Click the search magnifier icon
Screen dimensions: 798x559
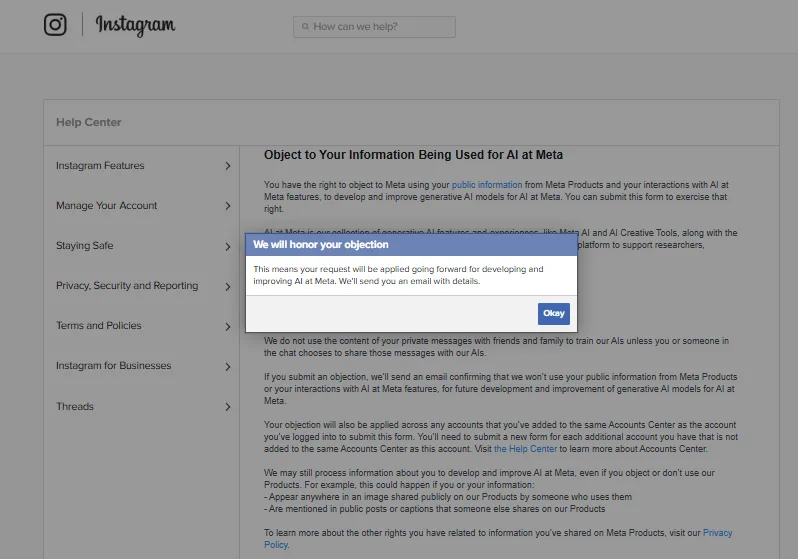tap(305, 26)
